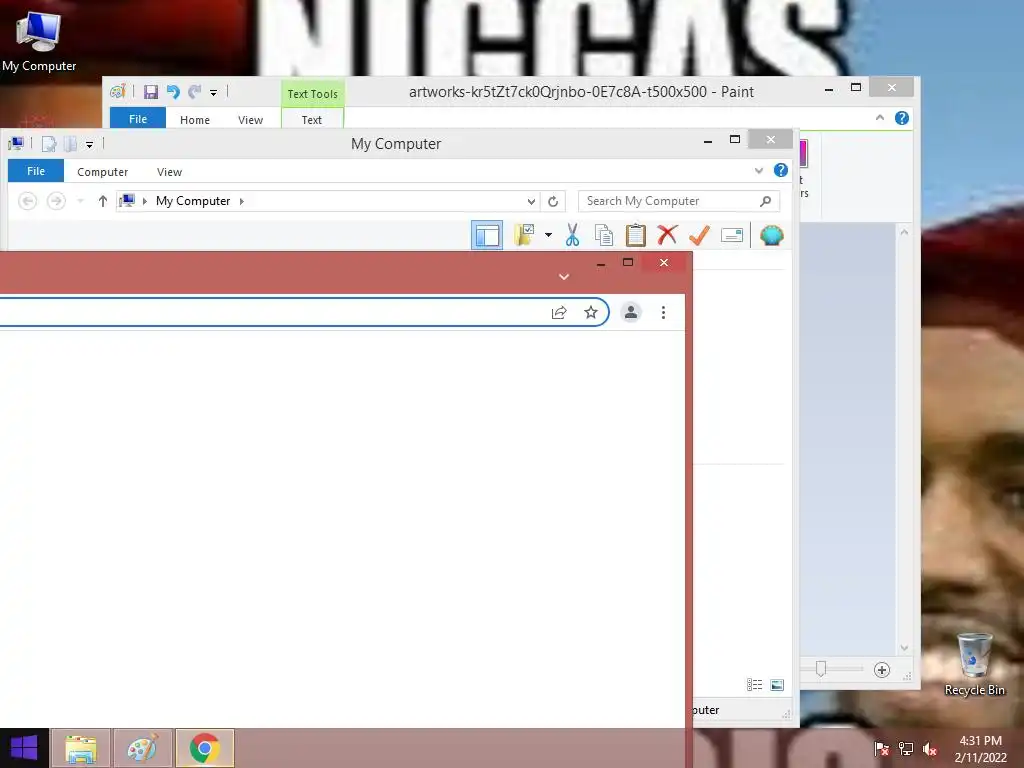Refresh the My Computer view
Viewport: 1024px width, 768px height.
(553, 201)
